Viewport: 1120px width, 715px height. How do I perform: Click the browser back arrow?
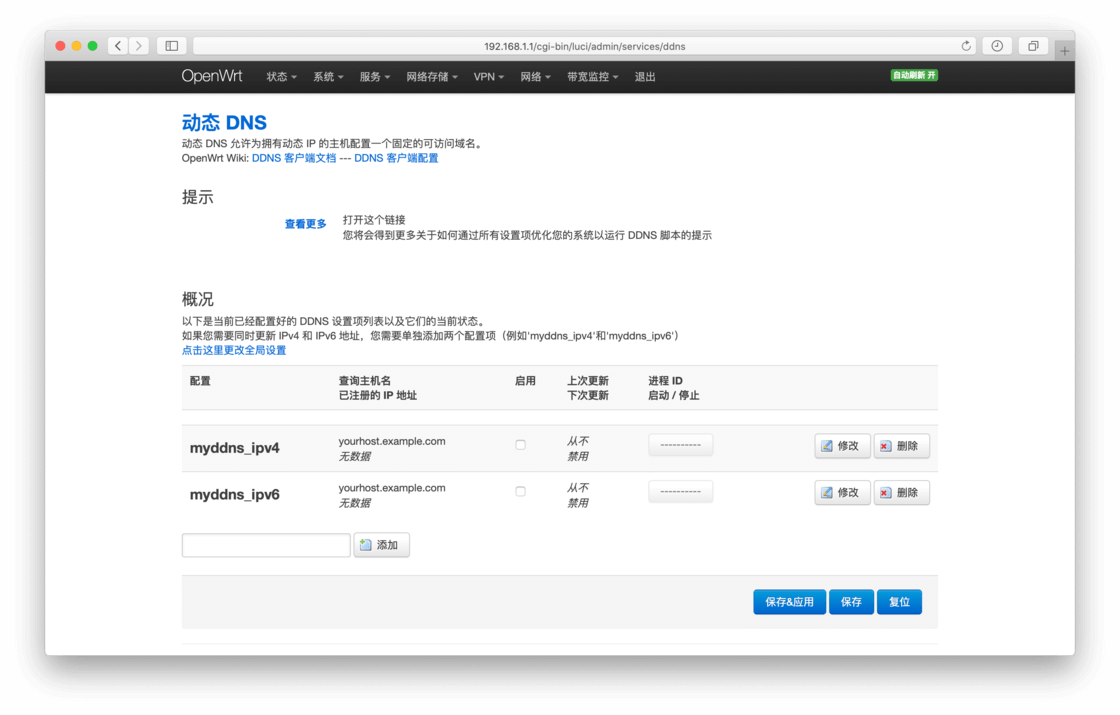tap(117, 45)
